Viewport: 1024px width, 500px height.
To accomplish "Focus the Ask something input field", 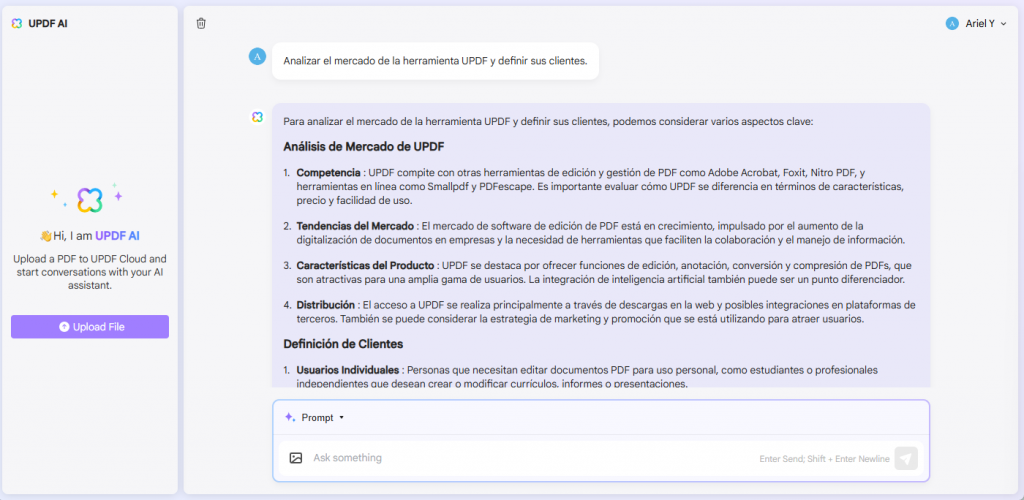I will [532, 458].
